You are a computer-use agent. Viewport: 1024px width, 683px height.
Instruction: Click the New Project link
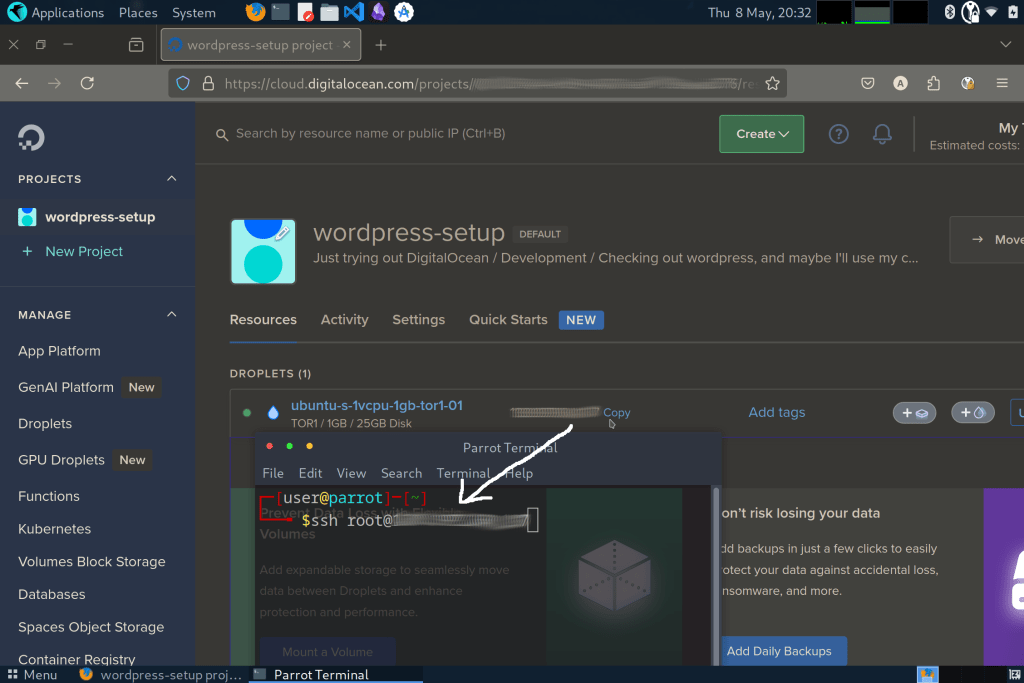84,251
